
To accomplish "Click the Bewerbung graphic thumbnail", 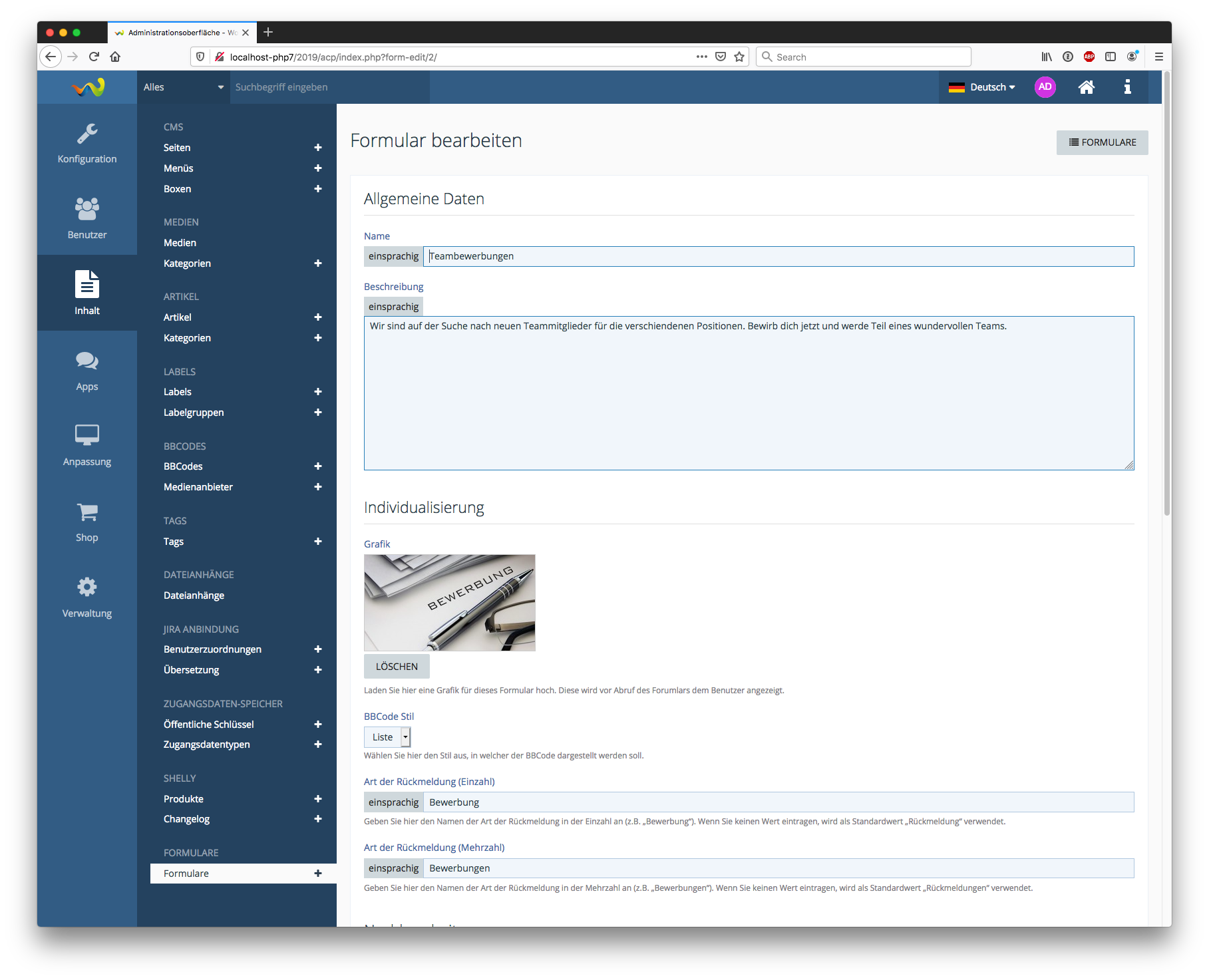I will point(449,603).
